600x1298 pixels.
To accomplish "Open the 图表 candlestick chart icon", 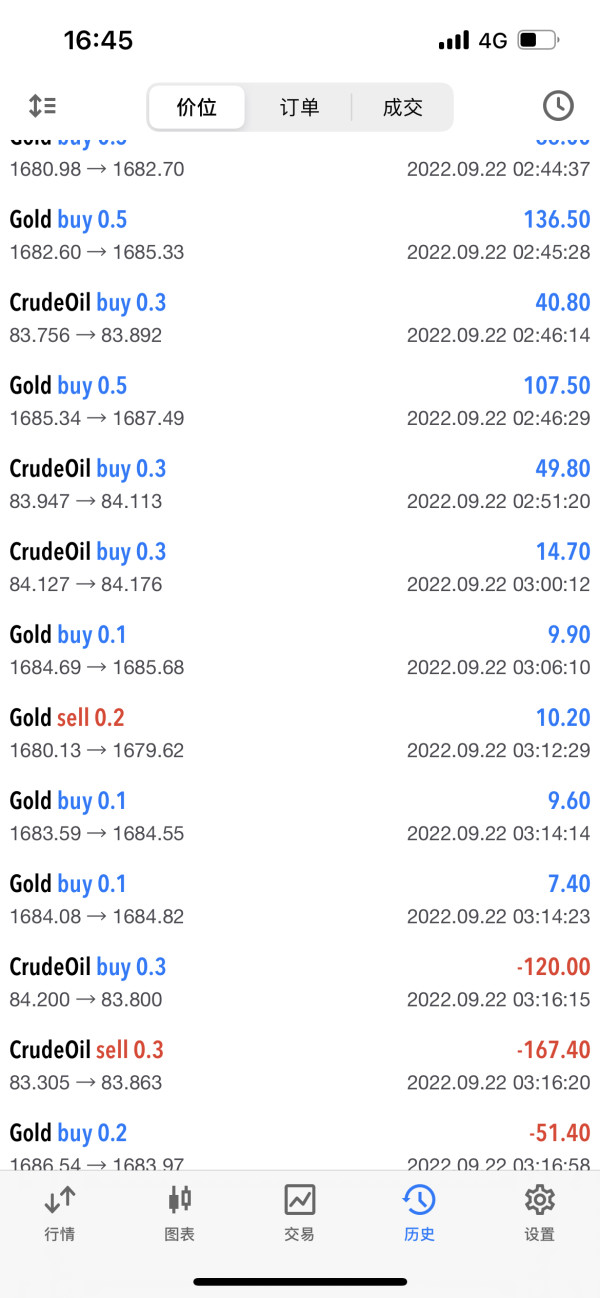I will (180, 1199).
